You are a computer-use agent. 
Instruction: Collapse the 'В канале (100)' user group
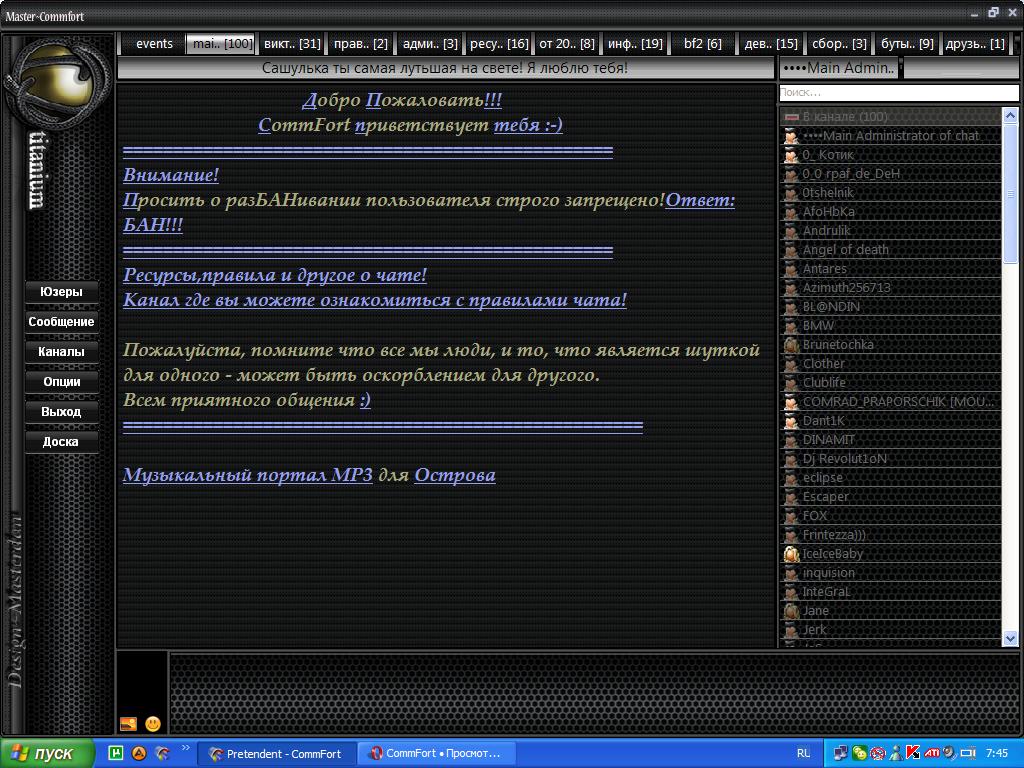pos(791,117)
